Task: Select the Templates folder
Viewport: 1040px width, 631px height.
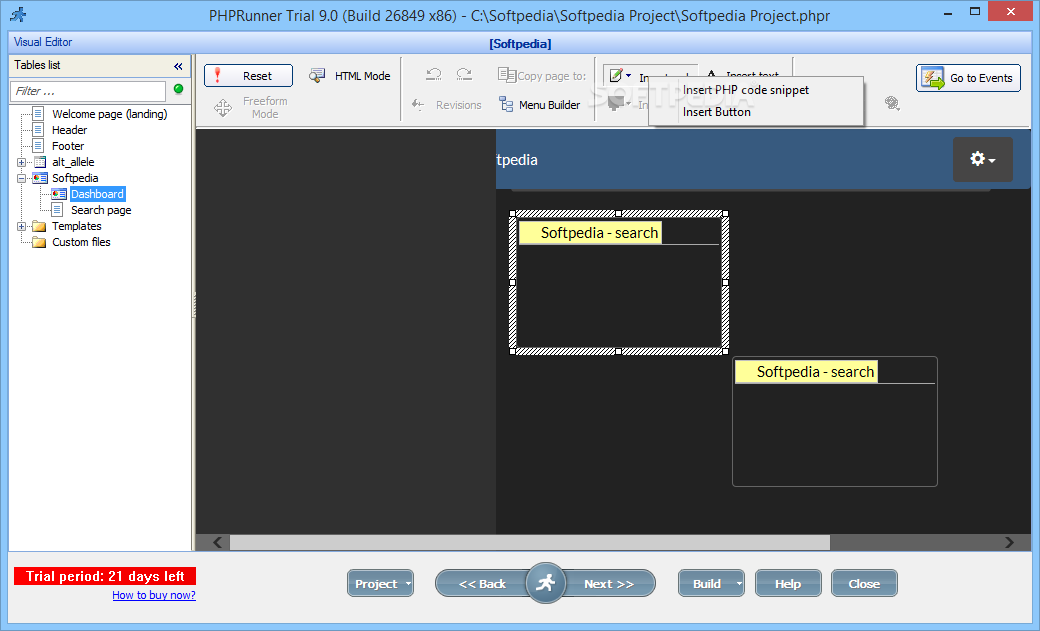Action: pos(77,226)
